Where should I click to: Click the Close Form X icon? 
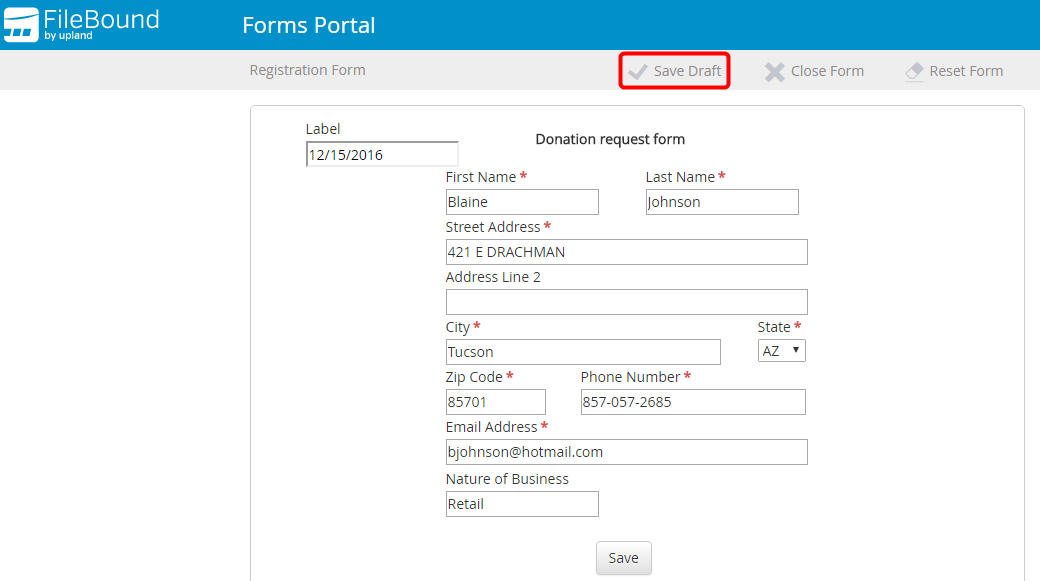tap(774, 72)
